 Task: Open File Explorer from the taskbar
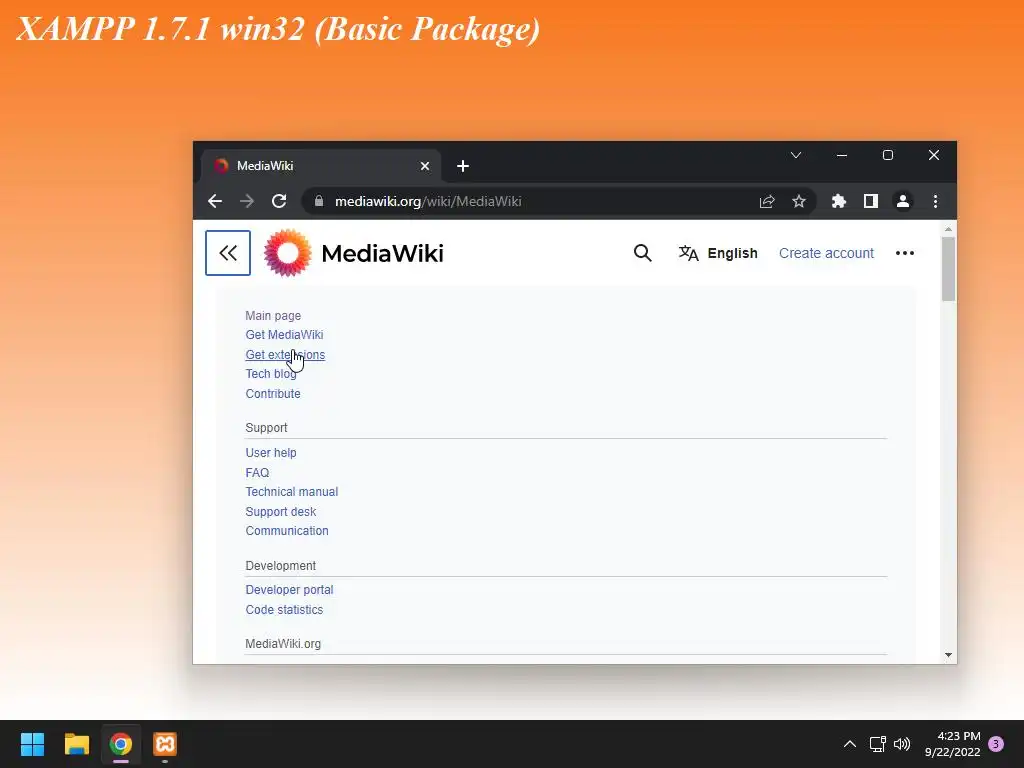click(x=76, y=744)
